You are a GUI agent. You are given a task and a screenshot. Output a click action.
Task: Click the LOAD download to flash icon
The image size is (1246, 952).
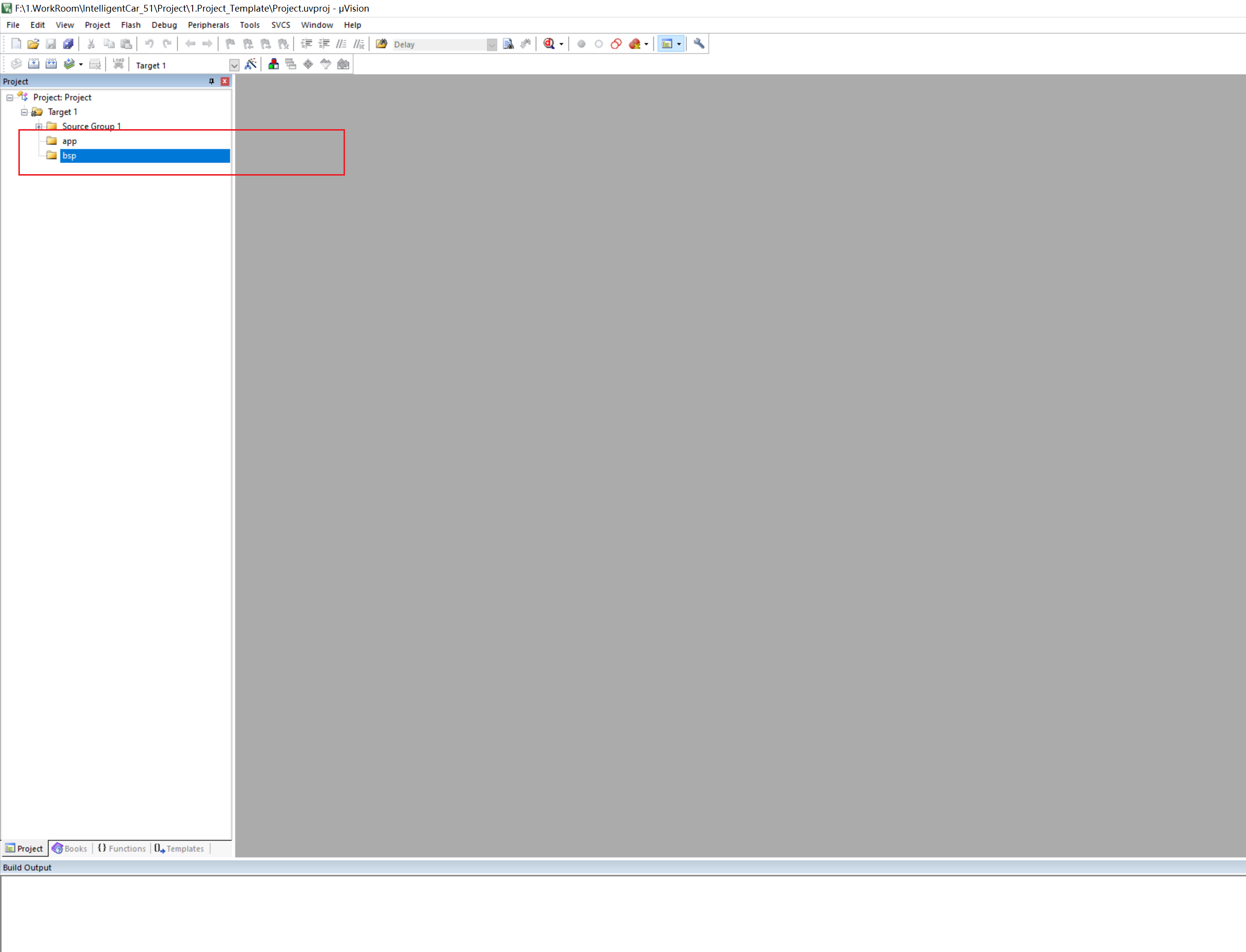pos(118,64)
